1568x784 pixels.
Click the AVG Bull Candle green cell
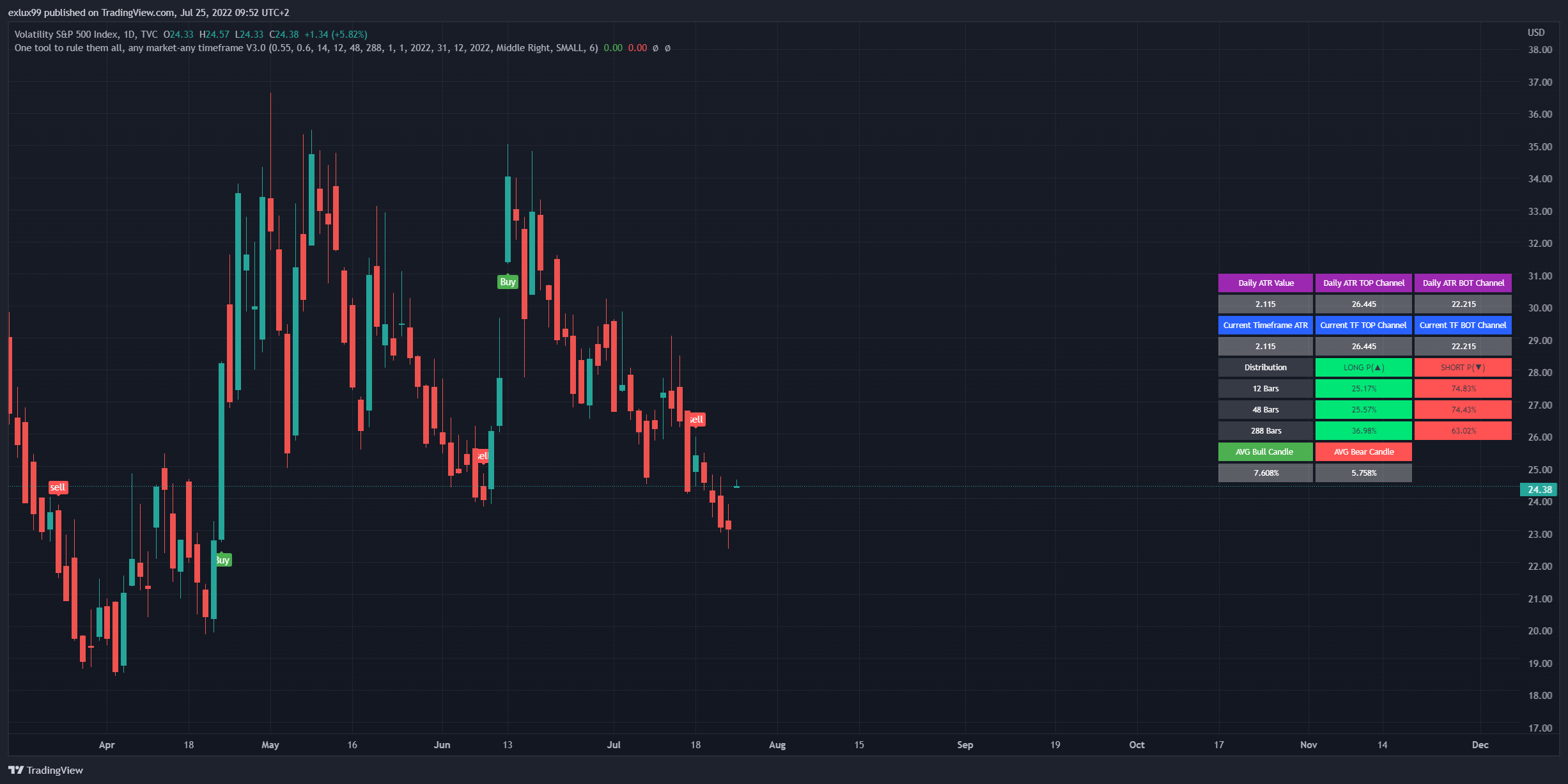(1264, 451)
